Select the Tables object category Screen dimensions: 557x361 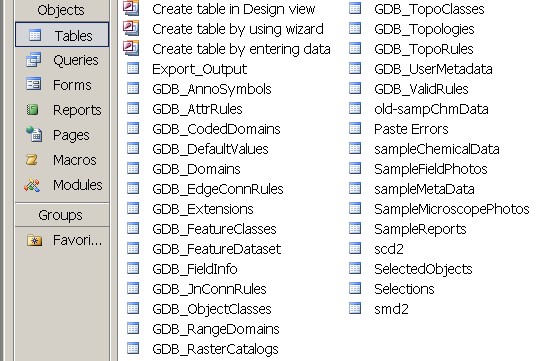(x=62, y=35)
